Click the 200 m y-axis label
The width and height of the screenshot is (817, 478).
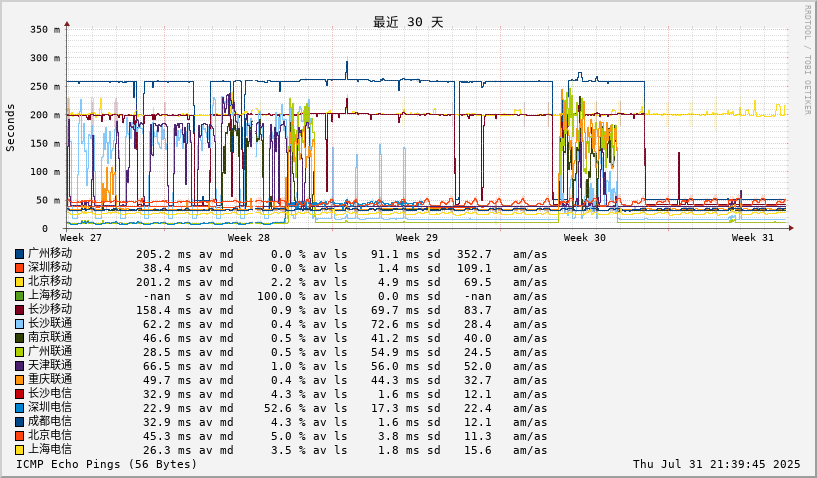pos(45,115)
